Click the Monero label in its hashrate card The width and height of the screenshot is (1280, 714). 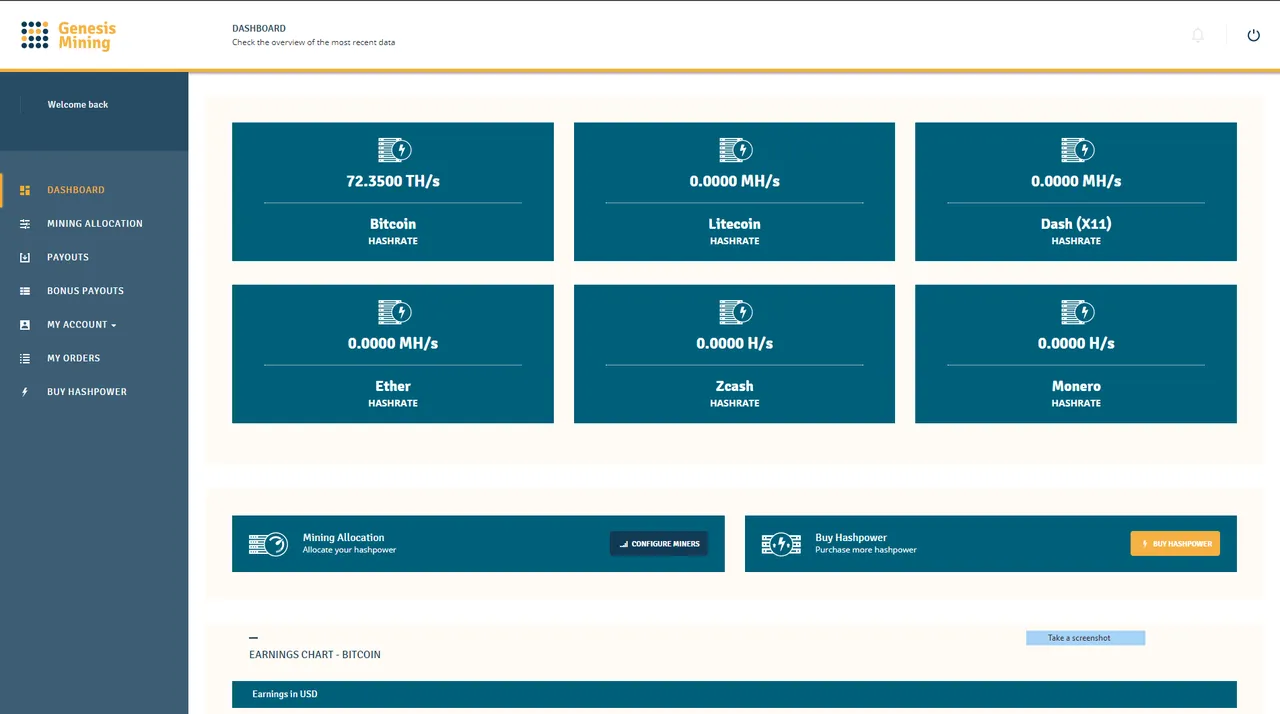tap(1076, 386)
